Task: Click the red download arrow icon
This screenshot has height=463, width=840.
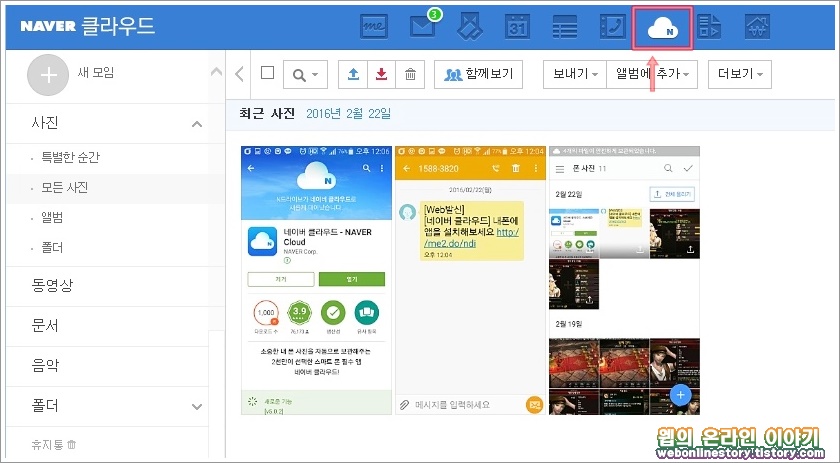Action: [381, 74]
